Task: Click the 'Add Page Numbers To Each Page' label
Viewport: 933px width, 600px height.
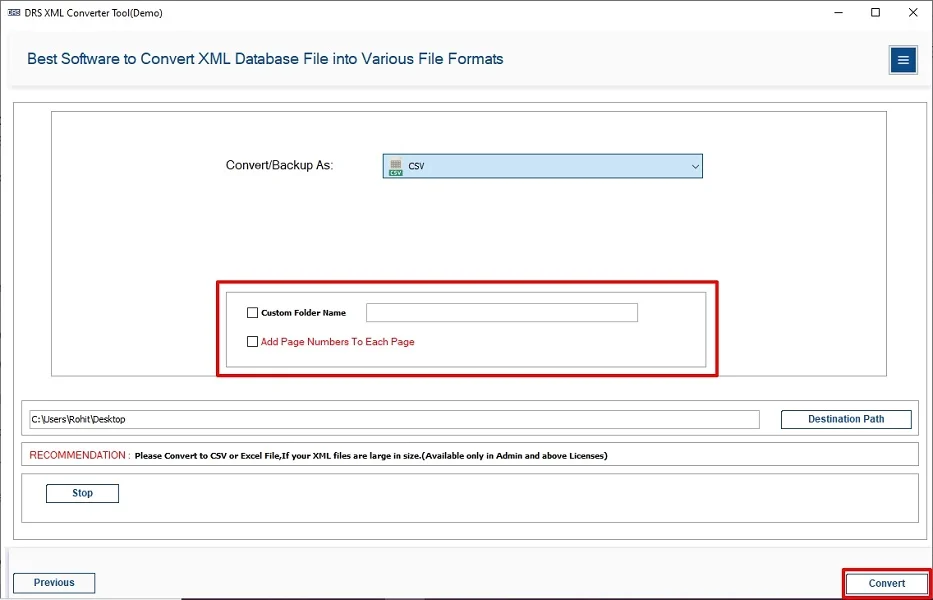Action: point(337,342)
